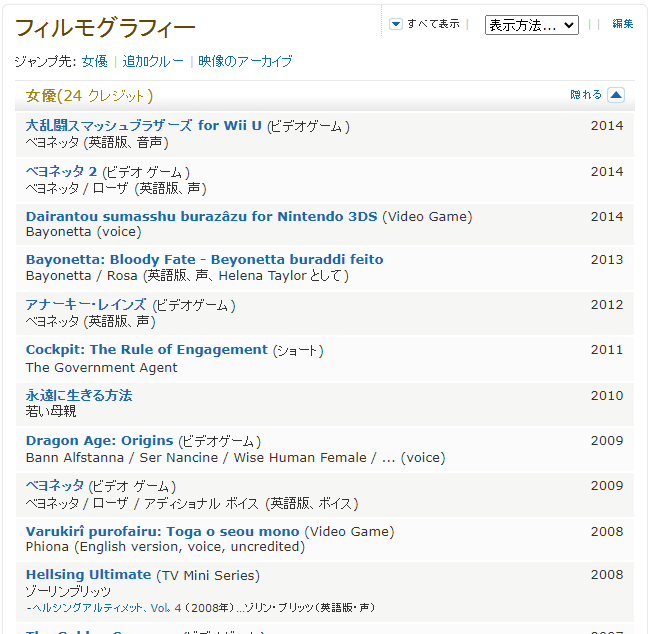Collapse actress section with up-arrow icon

(x=616, y=95)
